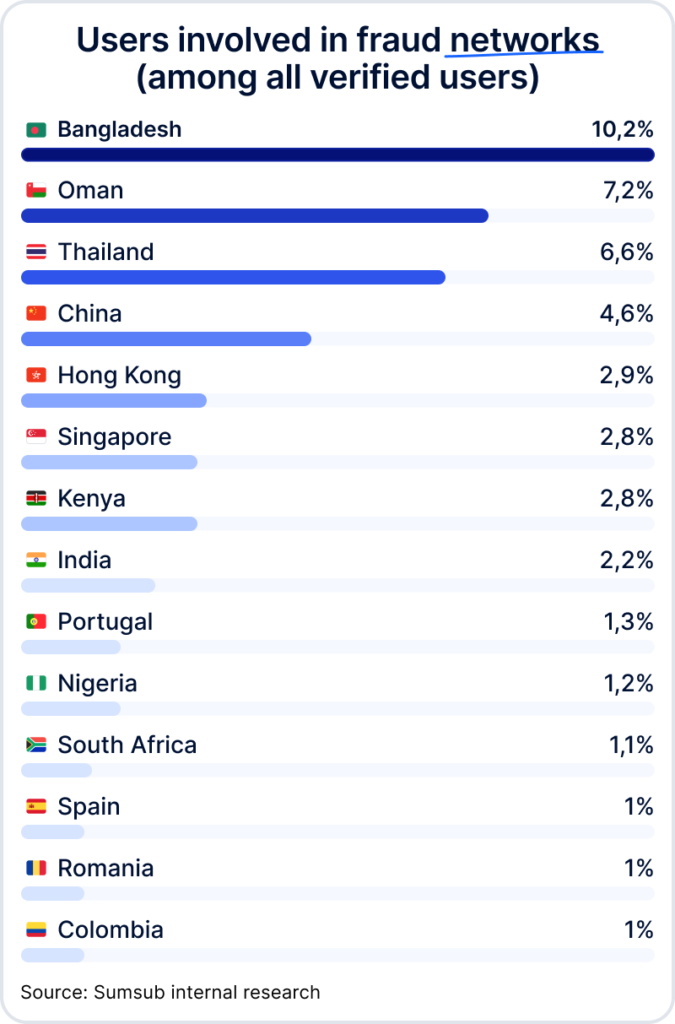Click the Bangladesh flag icon
This screenshot has width=675, height=1024.
coord(36,130)
